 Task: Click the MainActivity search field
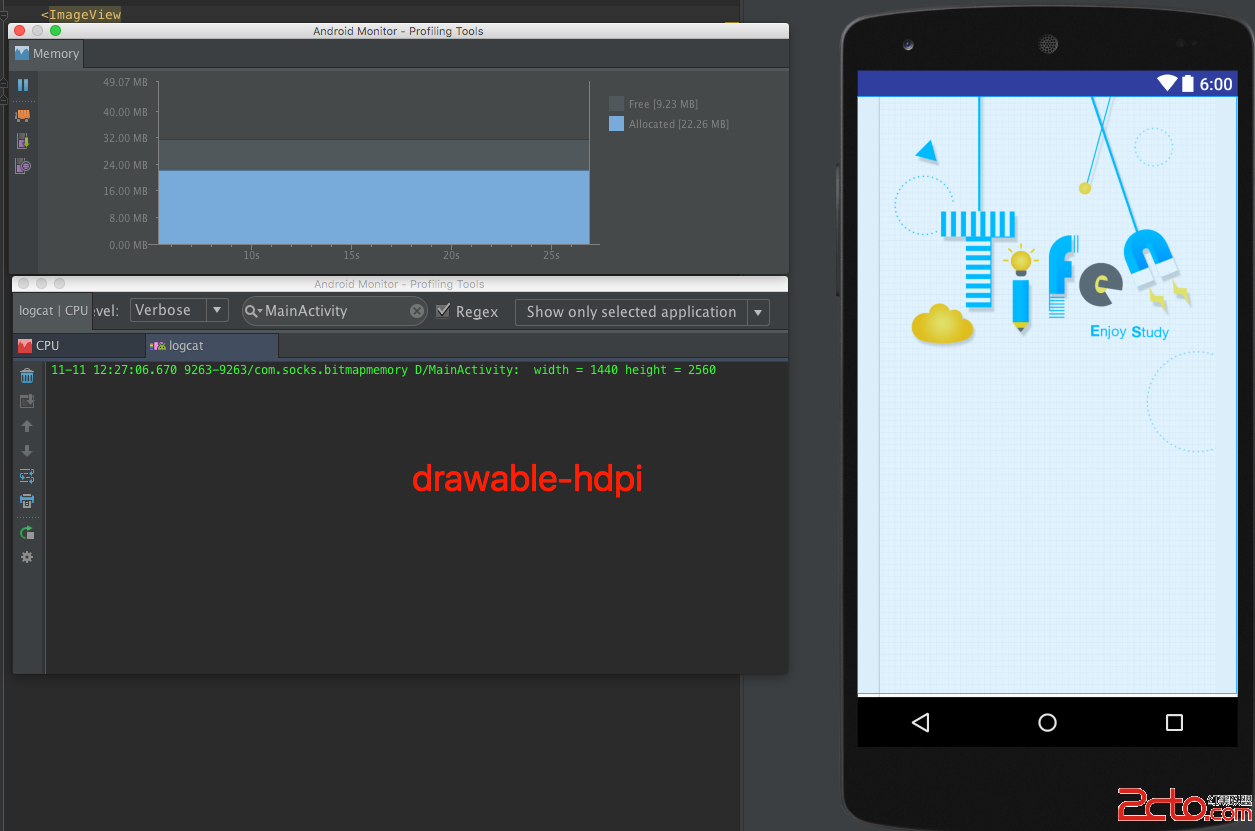[x=335, y=311]
